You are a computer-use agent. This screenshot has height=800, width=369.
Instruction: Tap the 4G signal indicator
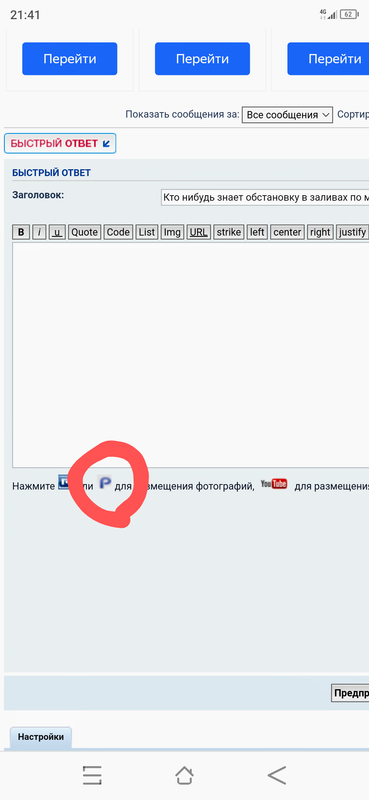tap(328, 14)
